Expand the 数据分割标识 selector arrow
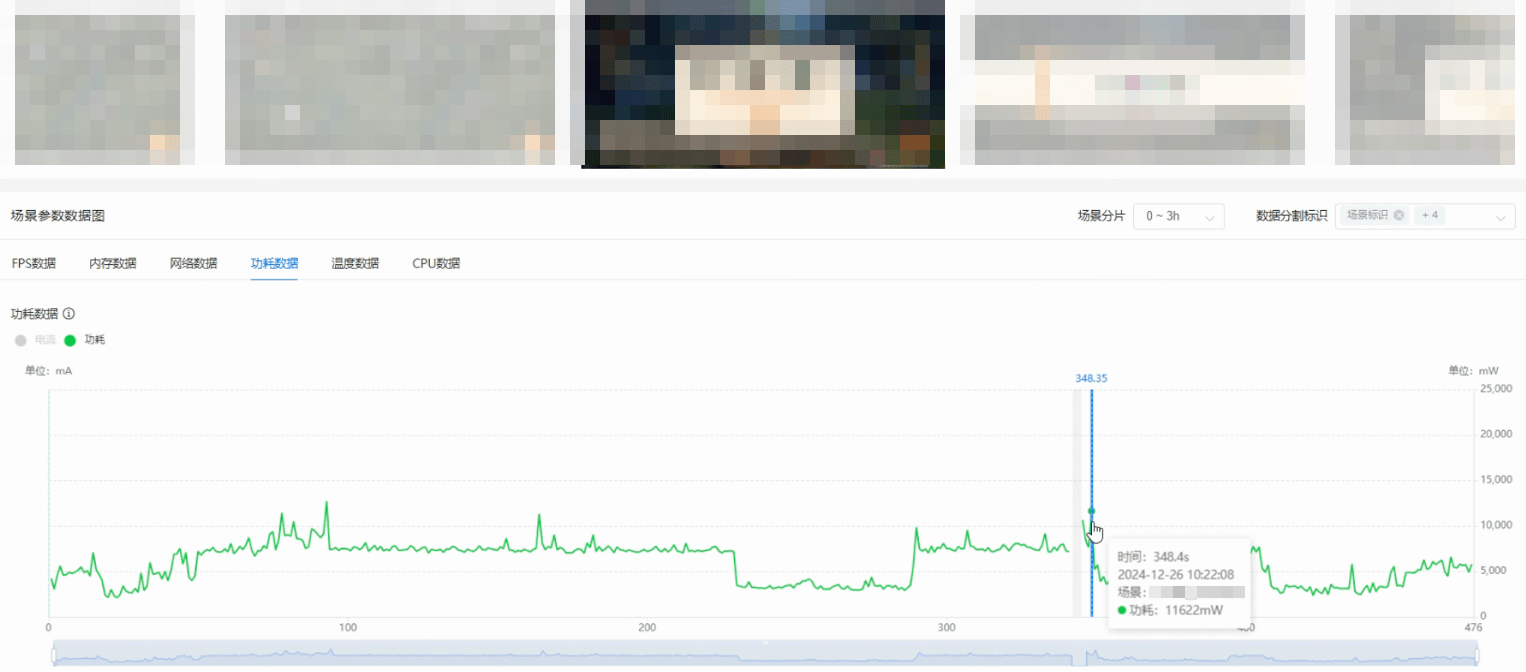1526x672 pixels. click(1501, 217)
